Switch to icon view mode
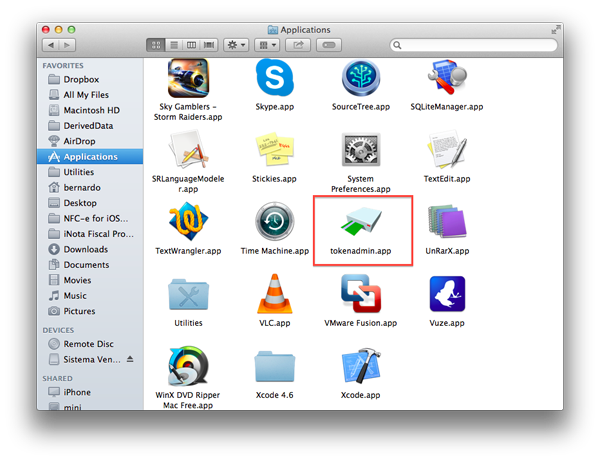This screenshot has width=600, height=461. pyautogui.click(x=156, y=45)
